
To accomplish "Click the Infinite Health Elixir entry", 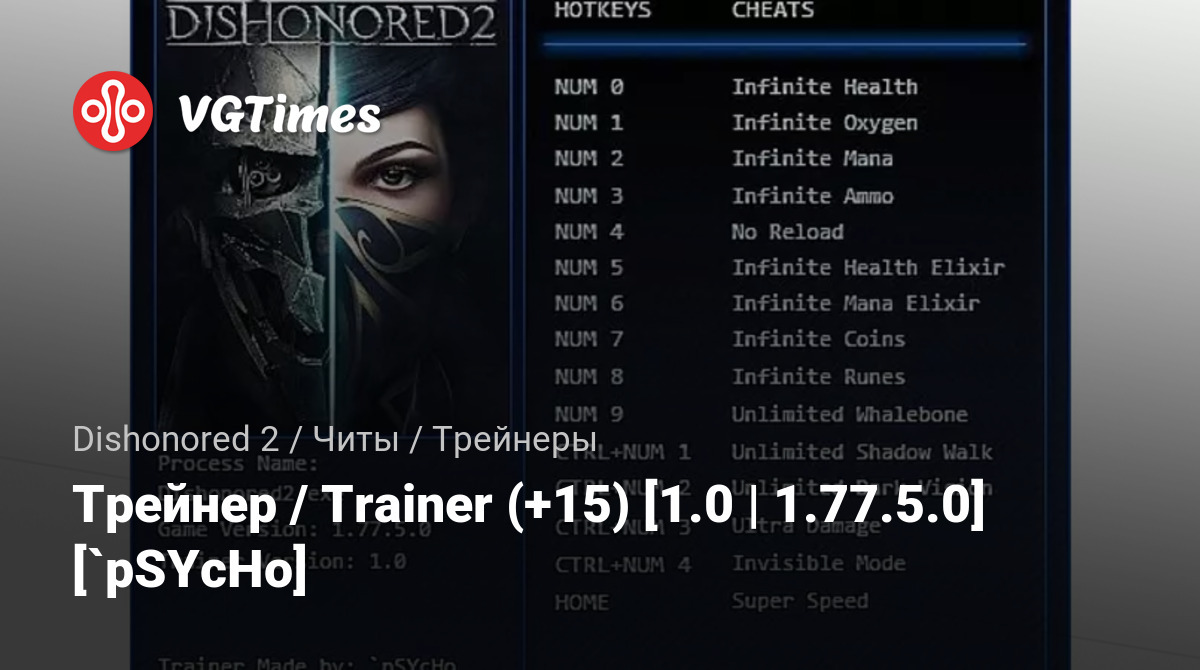I will point(868,268).
